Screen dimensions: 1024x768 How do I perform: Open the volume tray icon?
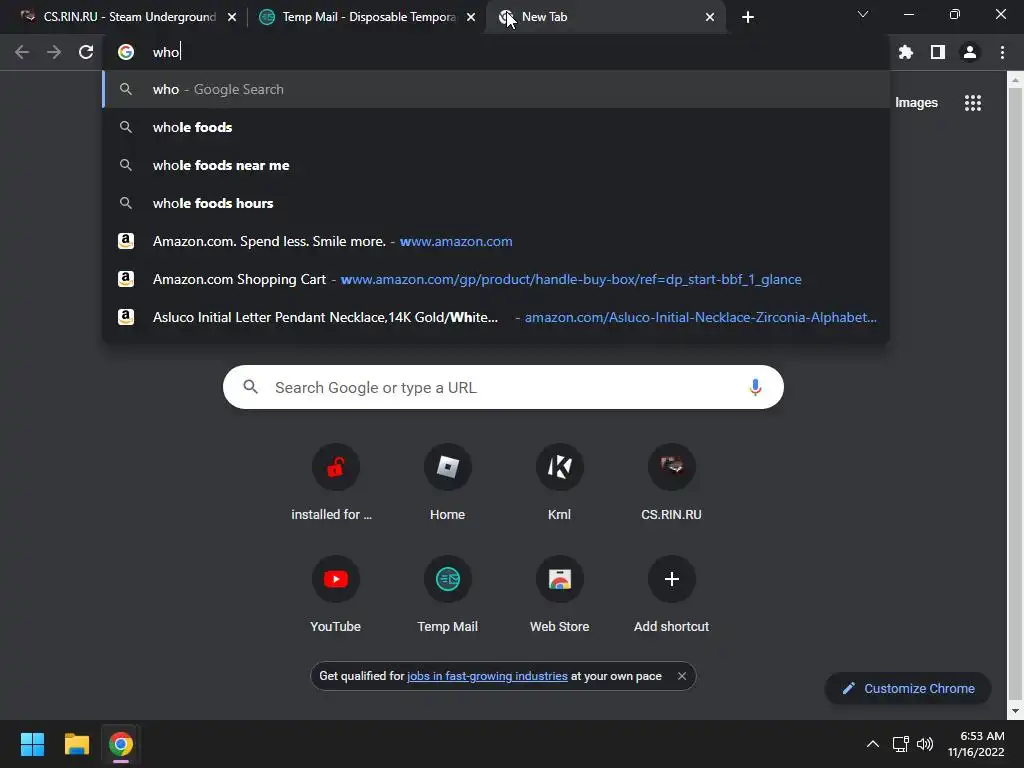[x=925, y=744]
